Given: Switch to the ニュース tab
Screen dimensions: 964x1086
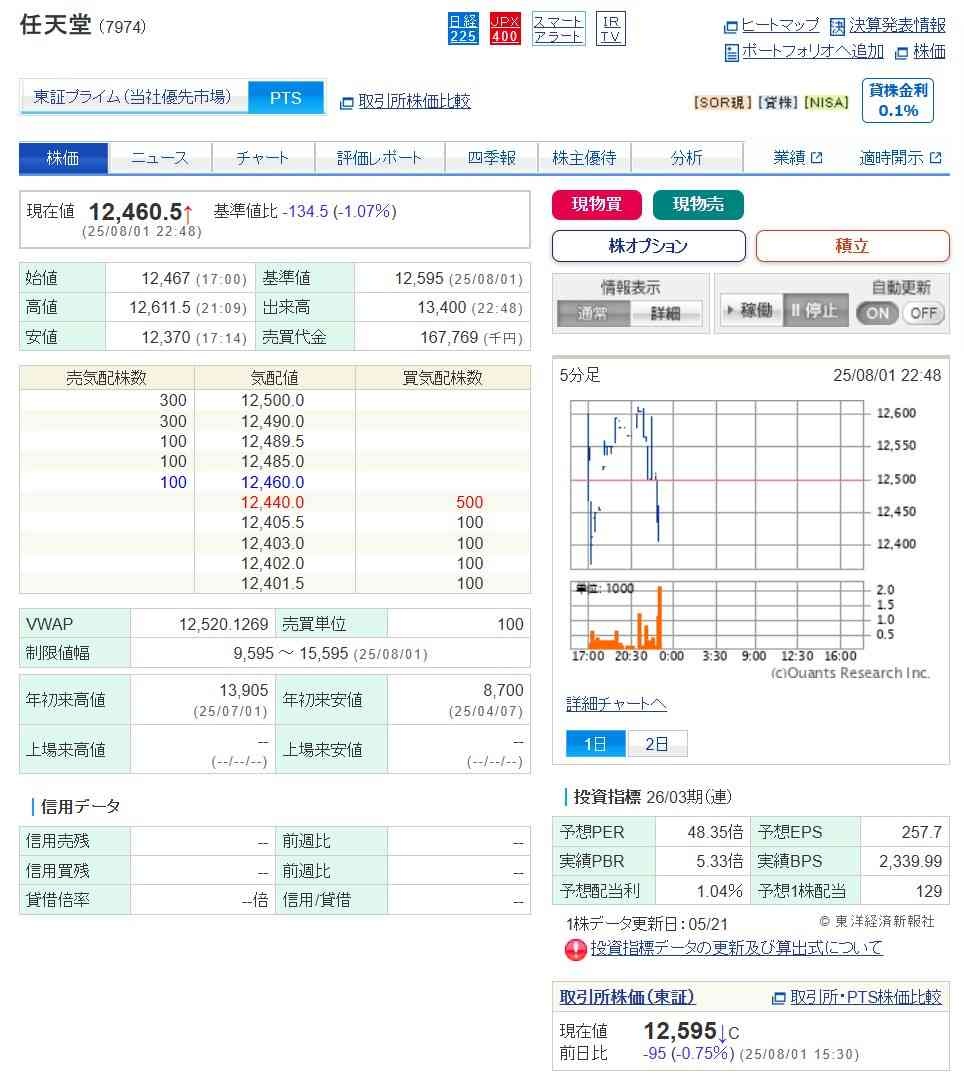Looking at the screenshot, I should tap(160, 158).
